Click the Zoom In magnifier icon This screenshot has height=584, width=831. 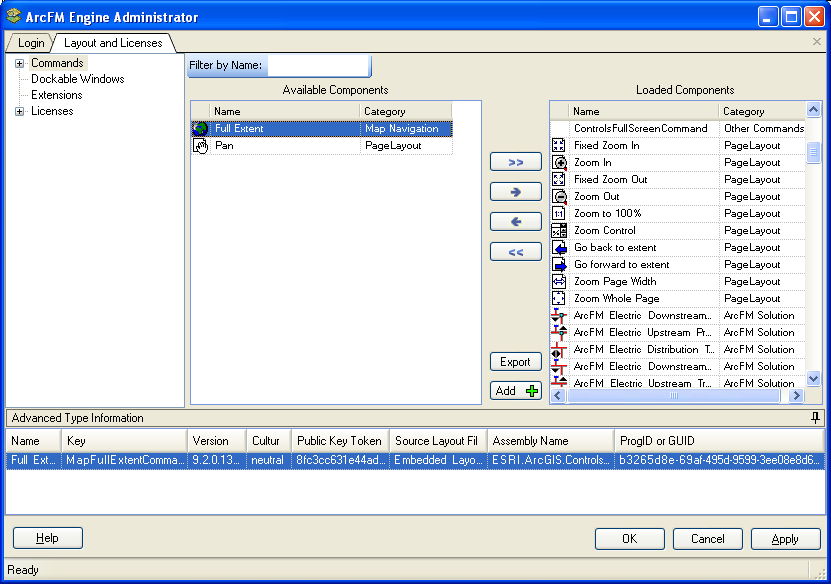pyautogui.click(x=559, y=162)
